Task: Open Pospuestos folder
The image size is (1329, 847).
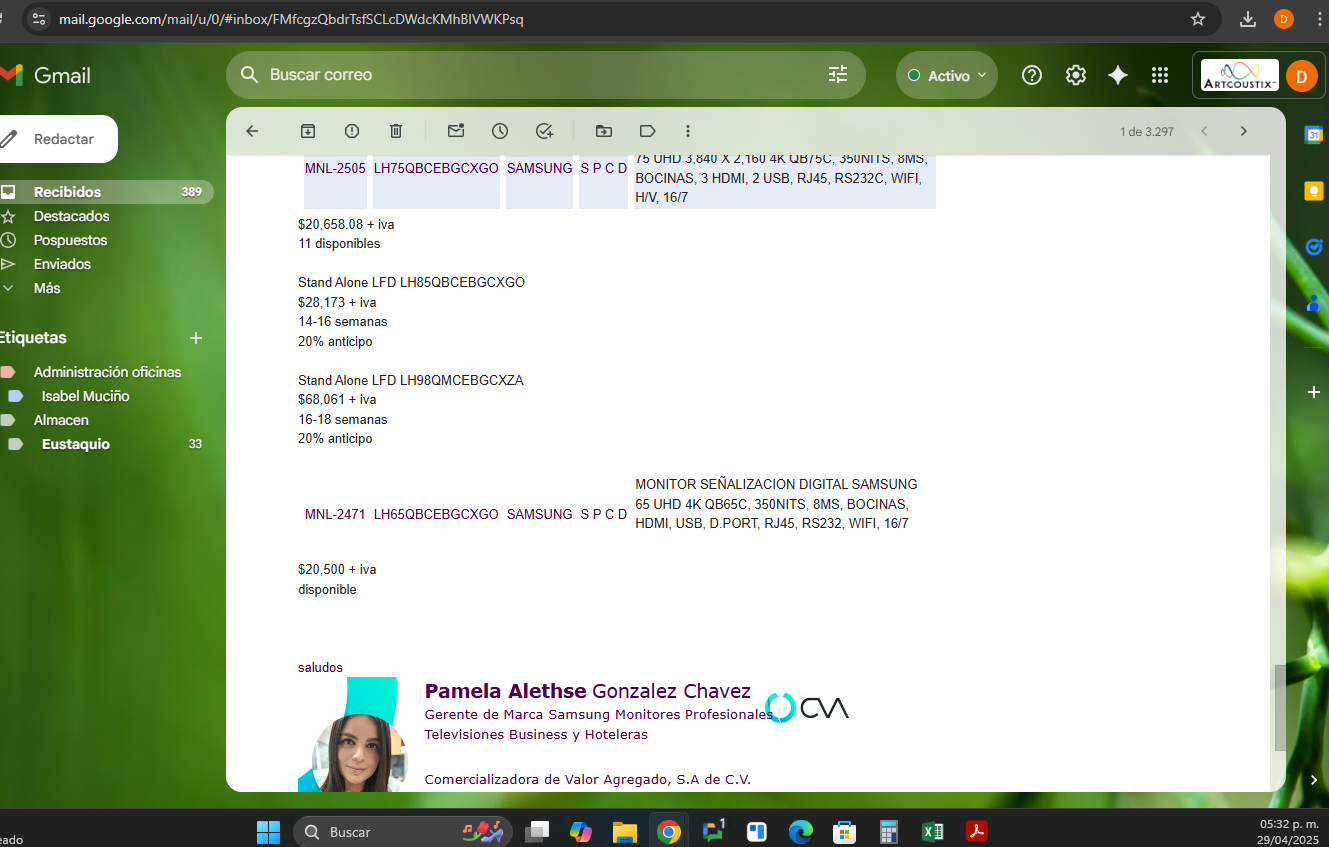Action: point(70,240)
